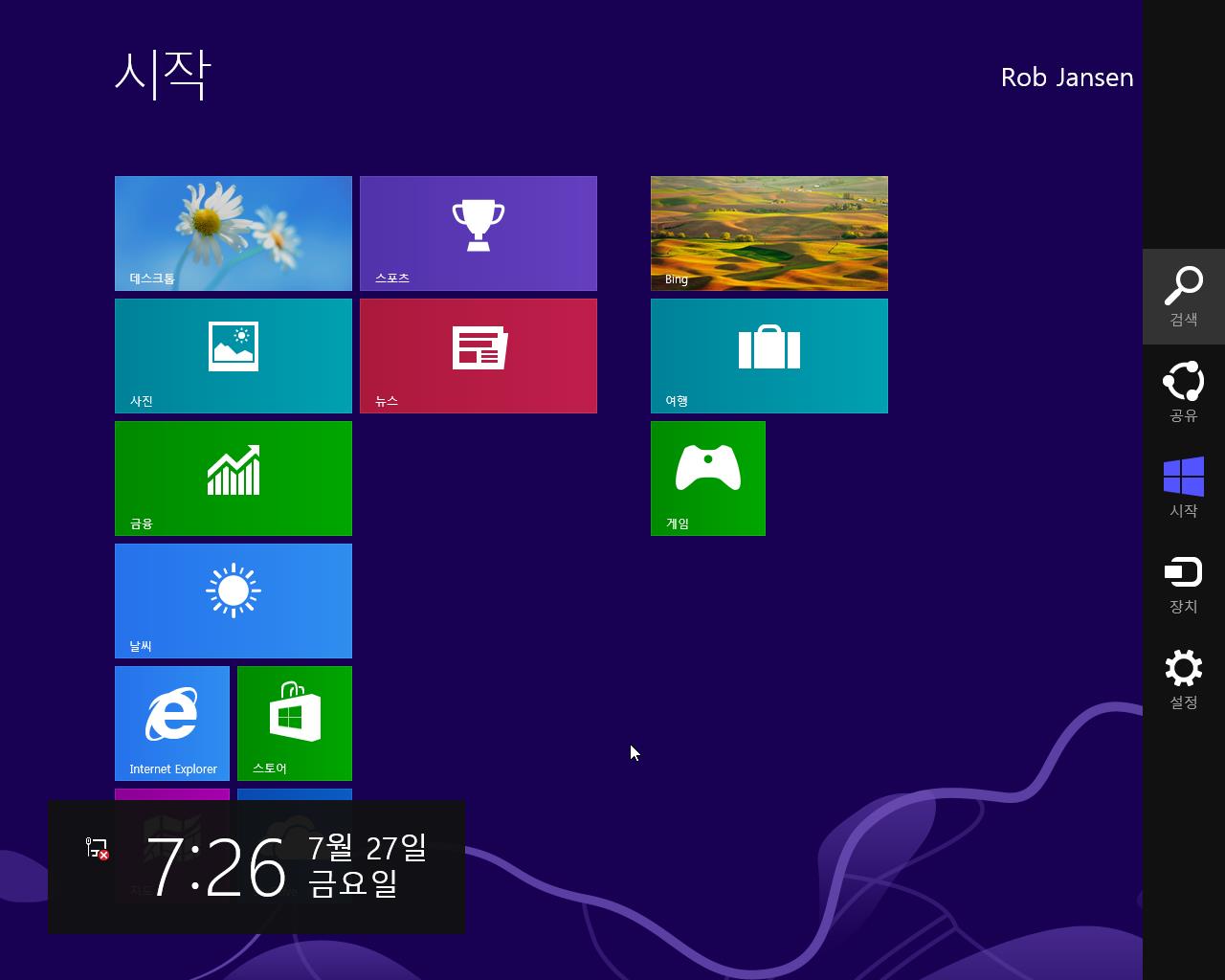
Task: Open the 스토어 store tile
Action: coord(295,724)
